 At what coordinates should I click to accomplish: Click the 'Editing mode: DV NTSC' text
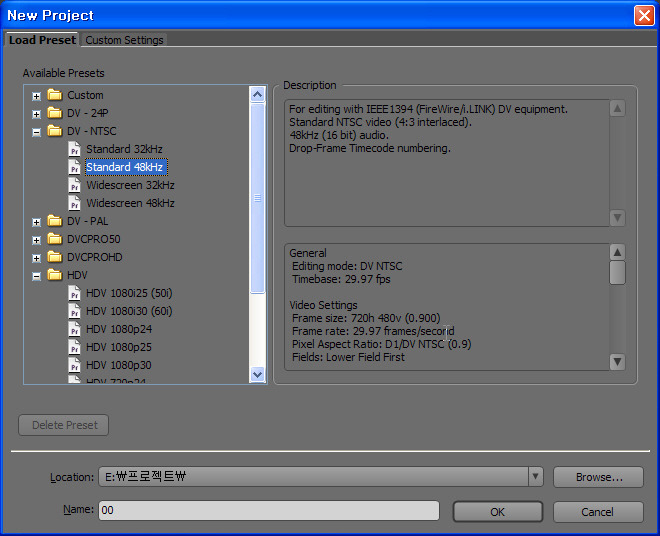coord(347,266)
